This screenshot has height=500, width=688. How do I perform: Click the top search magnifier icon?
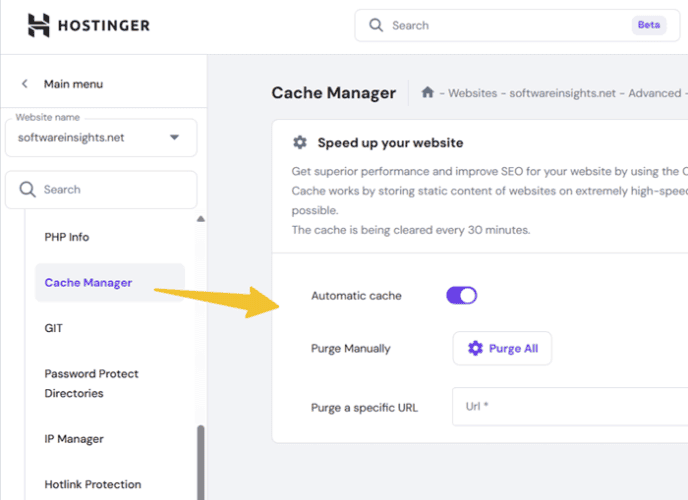[376, 25]
